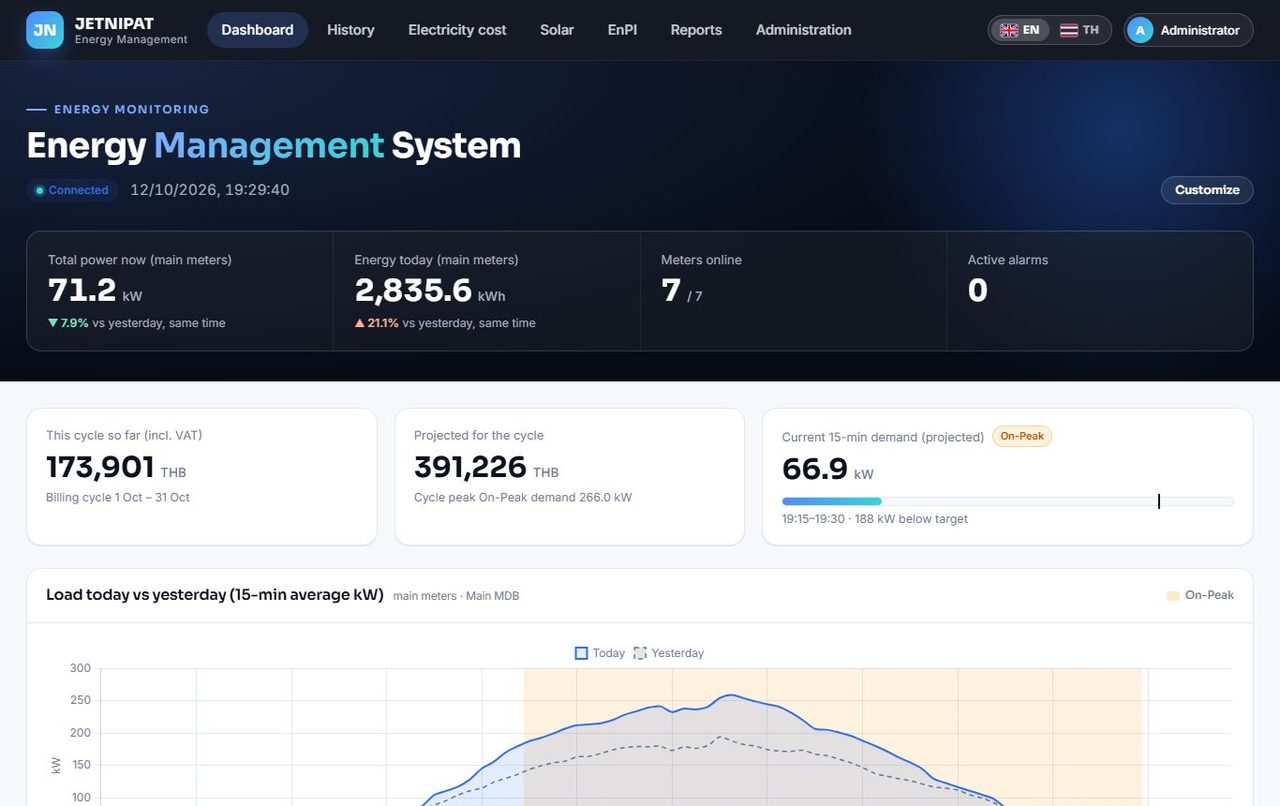
Task: Click the demand target marker line
Action: tap(1159, 501)
